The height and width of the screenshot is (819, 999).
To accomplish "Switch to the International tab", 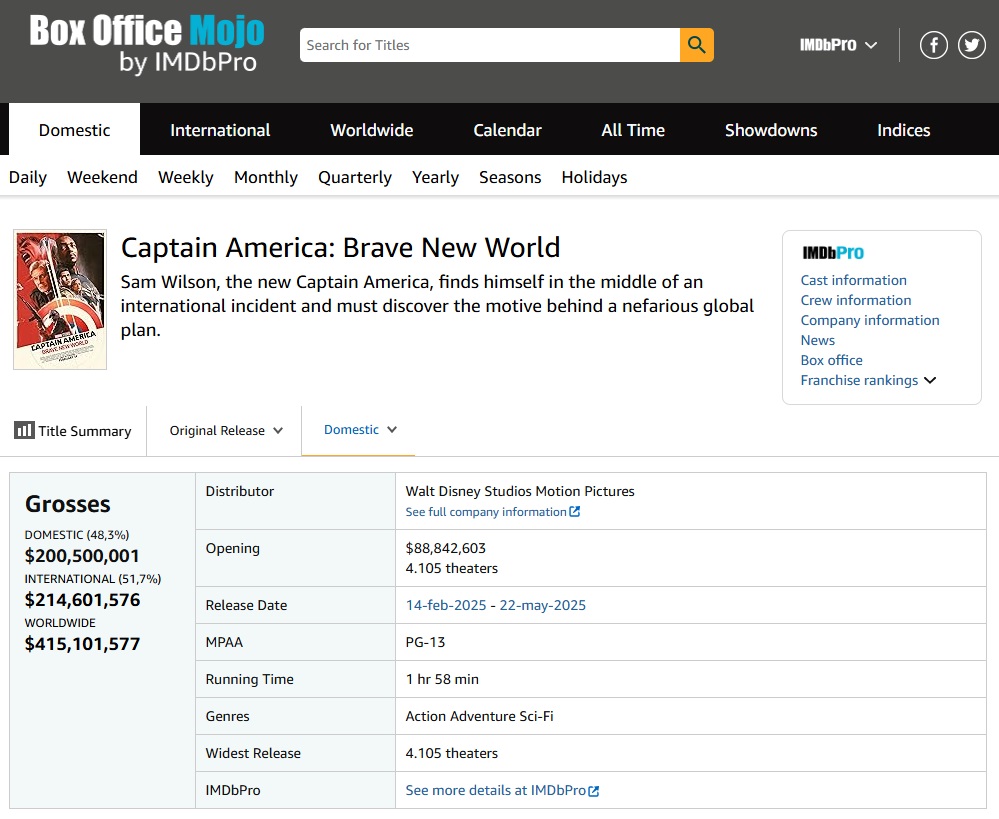I will coord(220,130).
